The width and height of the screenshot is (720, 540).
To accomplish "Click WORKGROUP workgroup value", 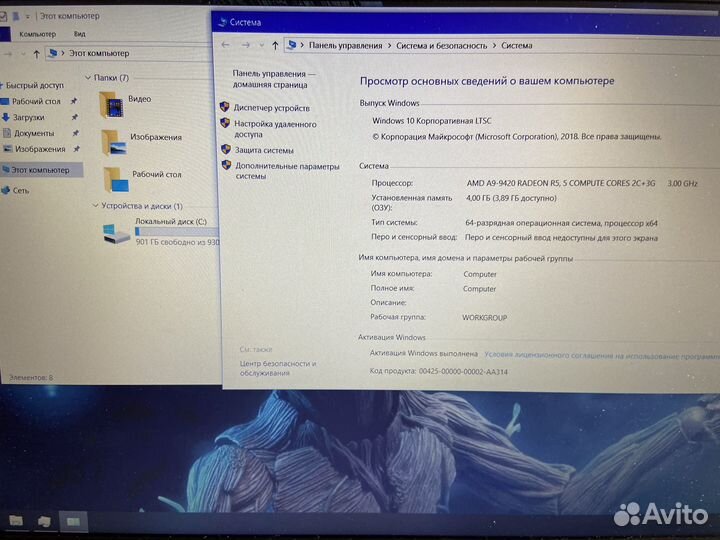I will pos(484,318).
